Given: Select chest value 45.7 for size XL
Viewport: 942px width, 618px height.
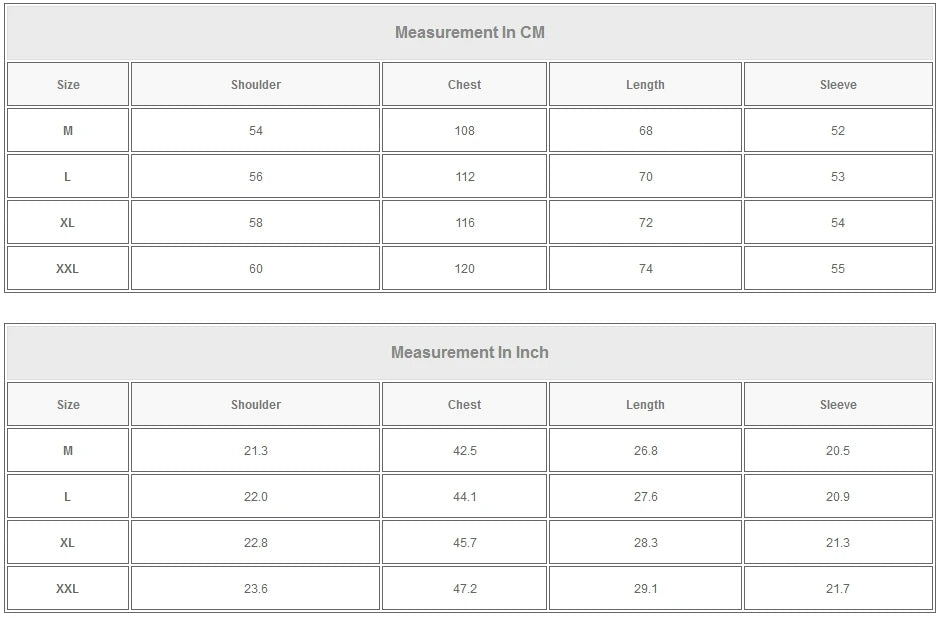Looking at the screenshot, I should pyautogui.click(x=465, y=543).
